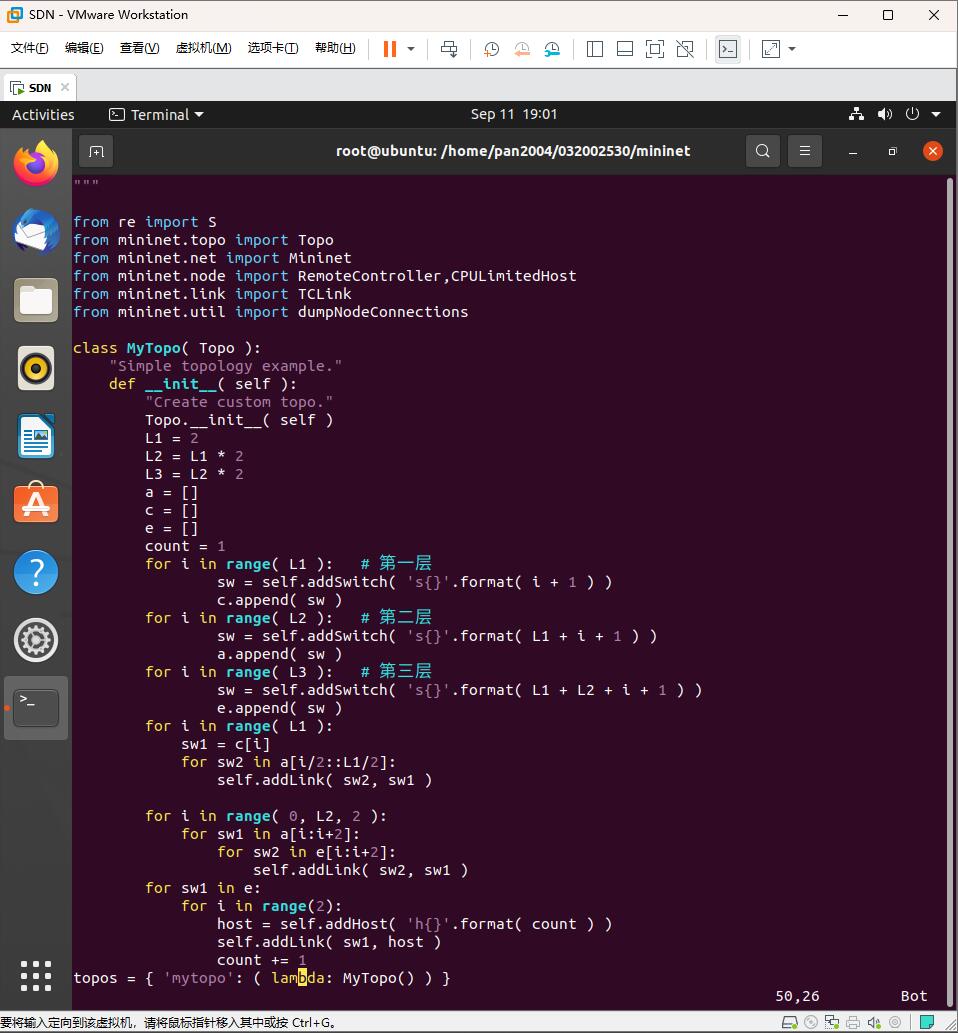Launch Firefox from the dock
This screenshot has height=1033, width=958.
(x=36, y=163)
